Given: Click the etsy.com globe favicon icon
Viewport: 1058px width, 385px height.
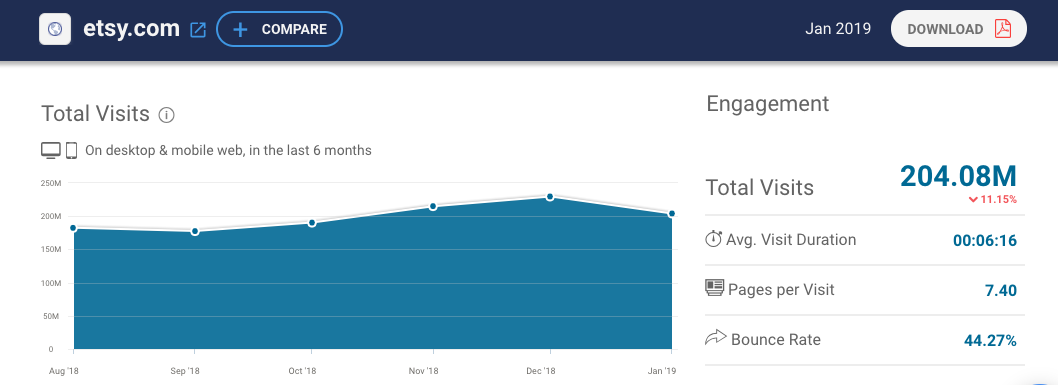Looking at the screenshot, I should (55, 30).
